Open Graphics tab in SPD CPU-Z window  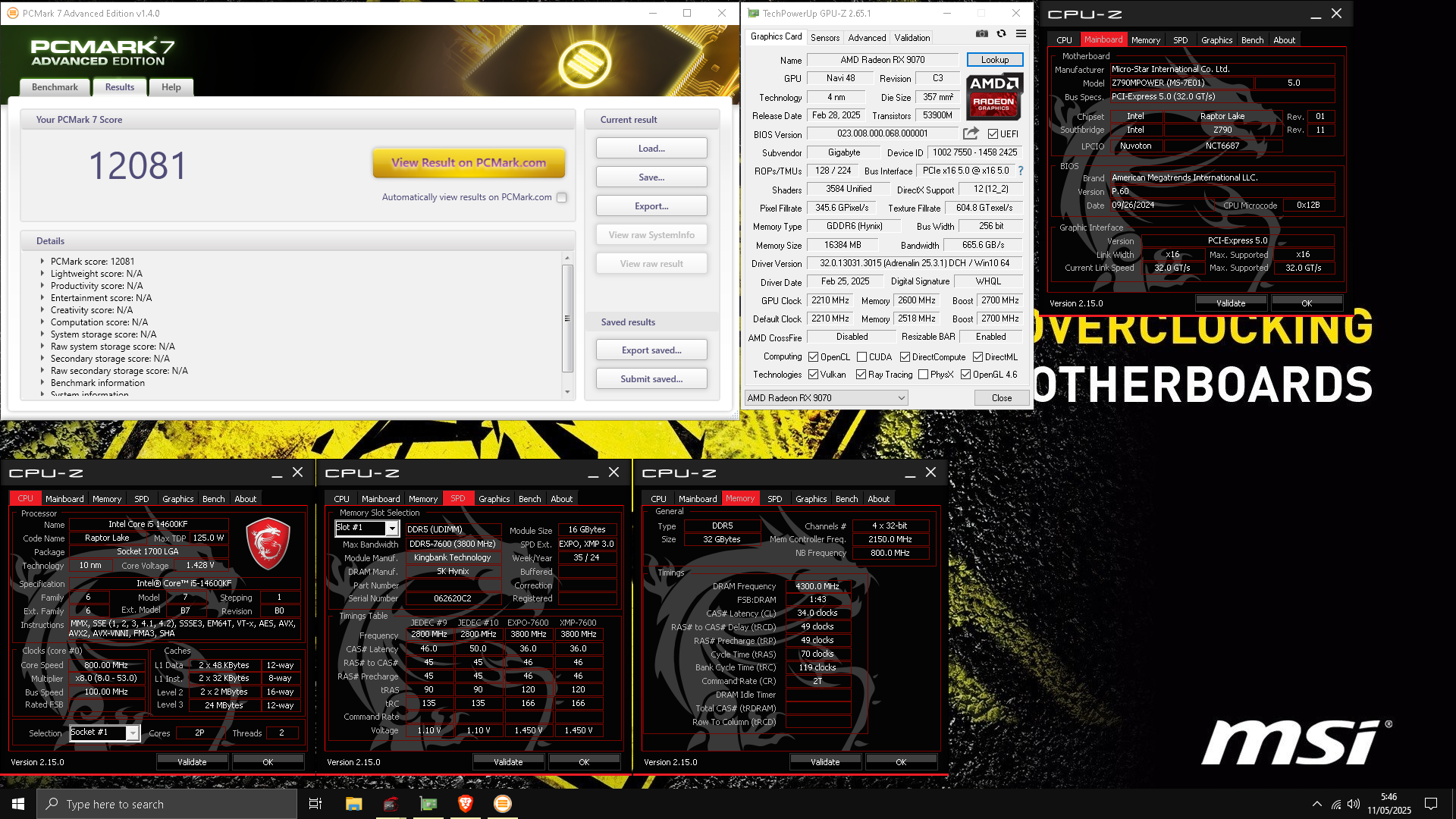coord(494,499)
